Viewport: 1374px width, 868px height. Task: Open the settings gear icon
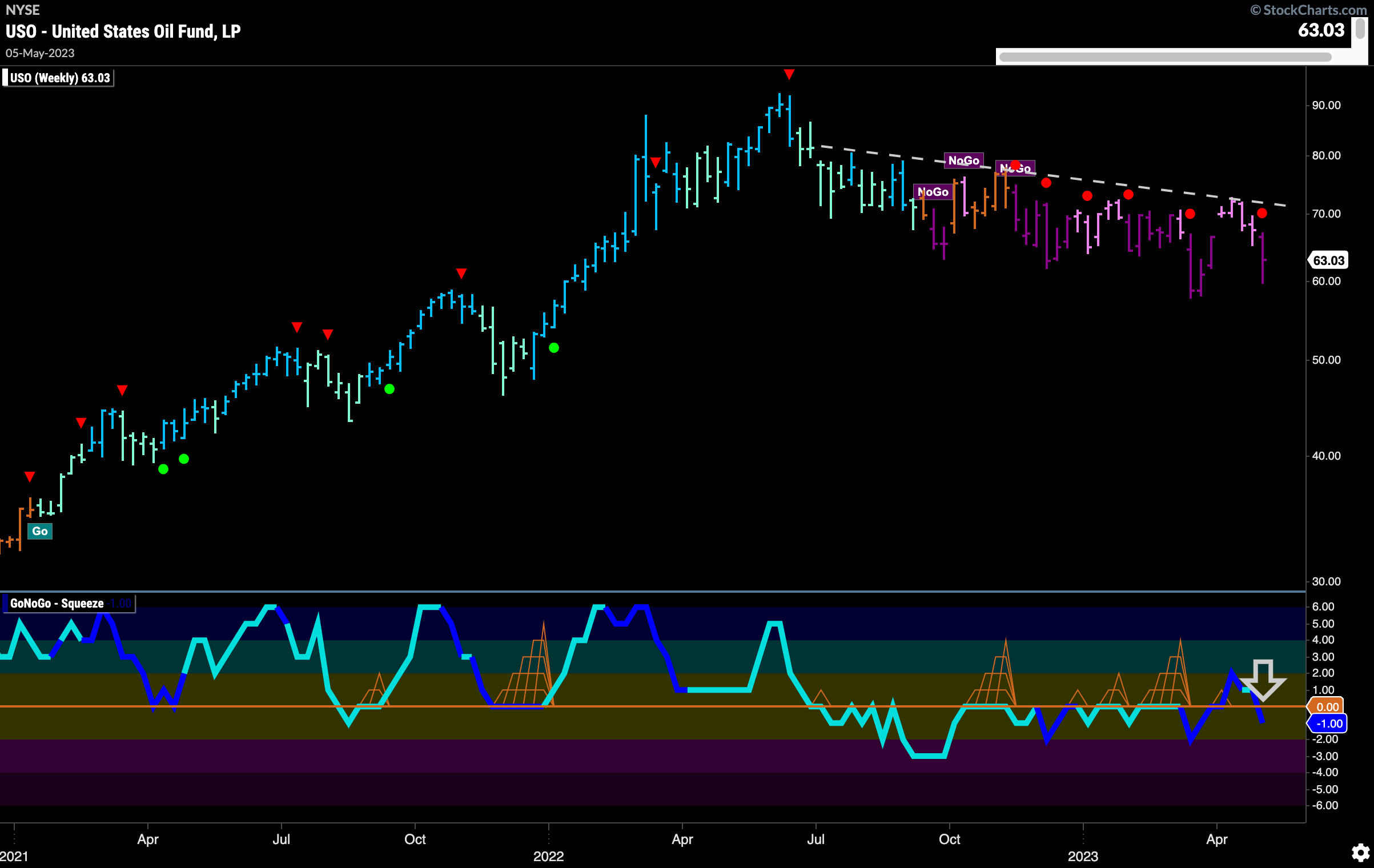coord(1361,853)
